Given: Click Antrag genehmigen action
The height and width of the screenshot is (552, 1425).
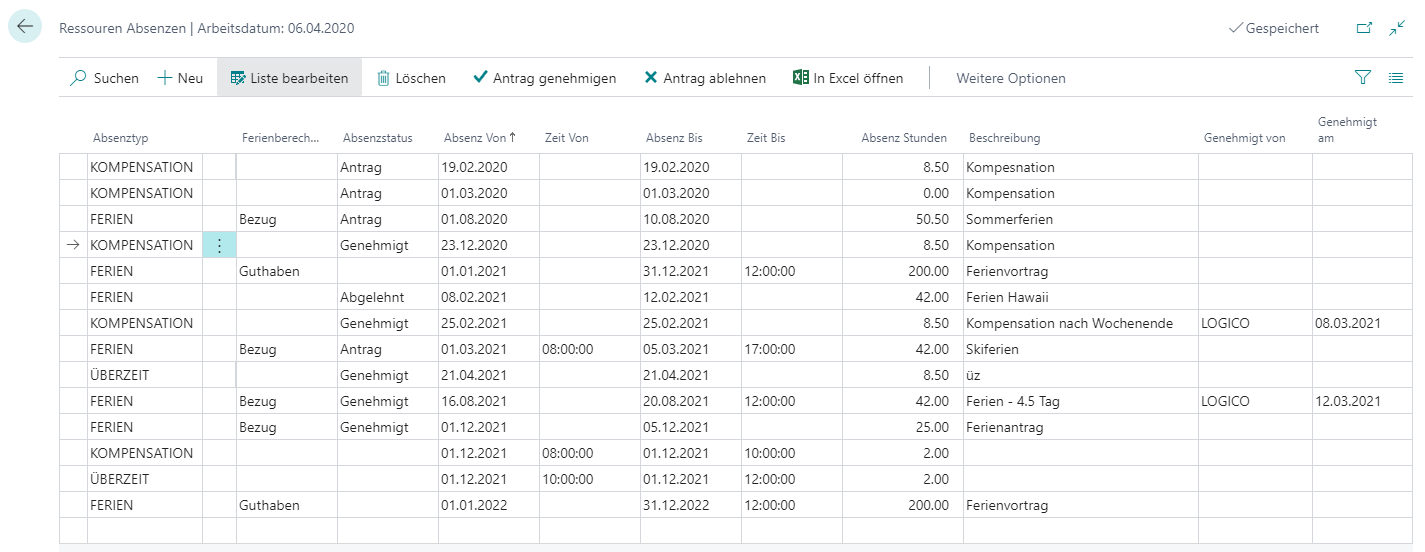Looking at the screenshot, I should (x=544, y=78).
